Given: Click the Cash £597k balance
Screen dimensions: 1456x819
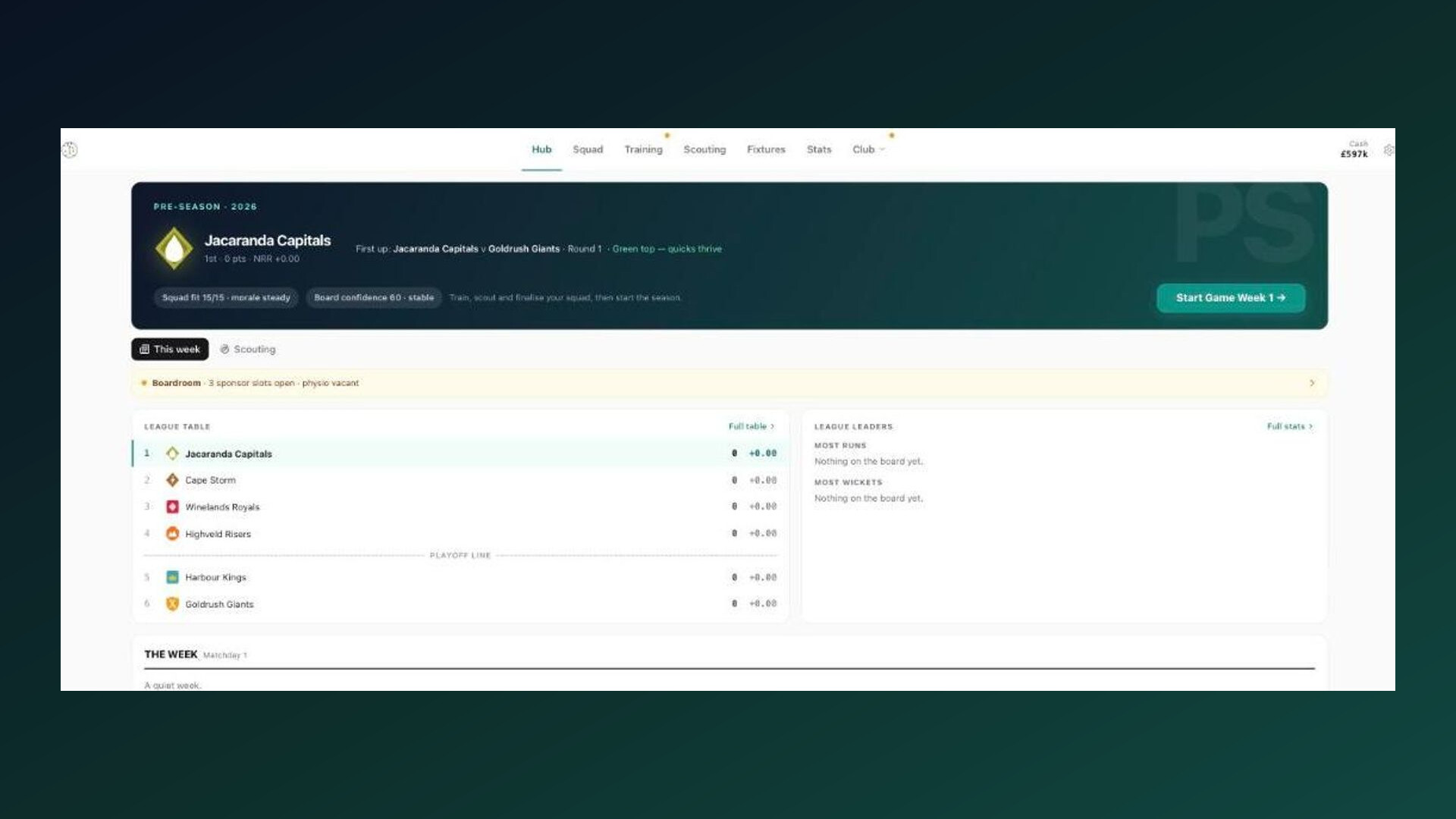Looking at the screenshot, I should (x=1354, y=149).
